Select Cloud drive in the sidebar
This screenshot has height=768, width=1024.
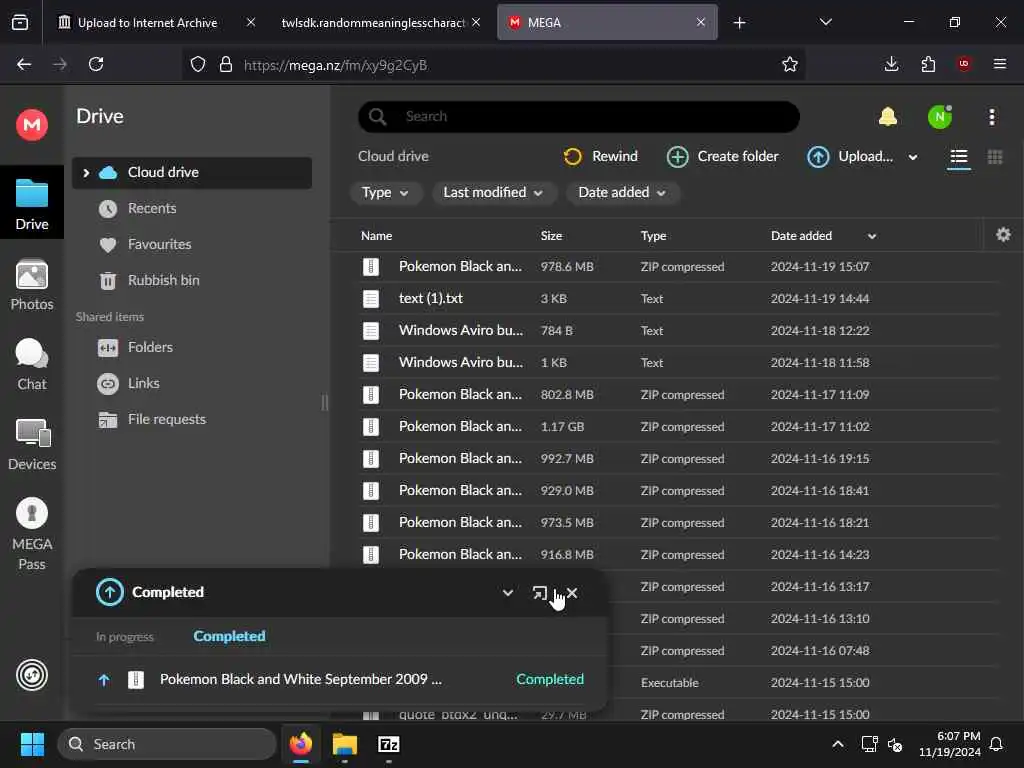coord(191,172)
